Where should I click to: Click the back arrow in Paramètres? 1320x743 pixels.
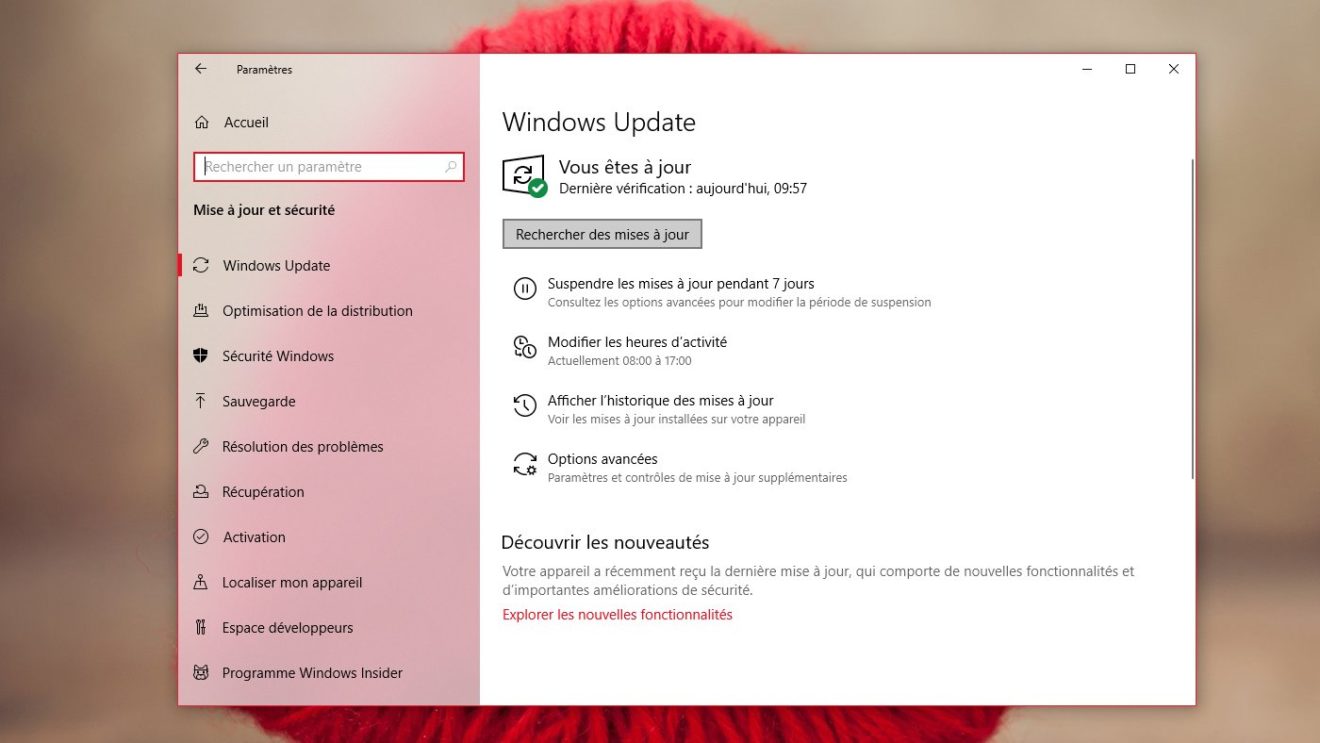point(200,69)
